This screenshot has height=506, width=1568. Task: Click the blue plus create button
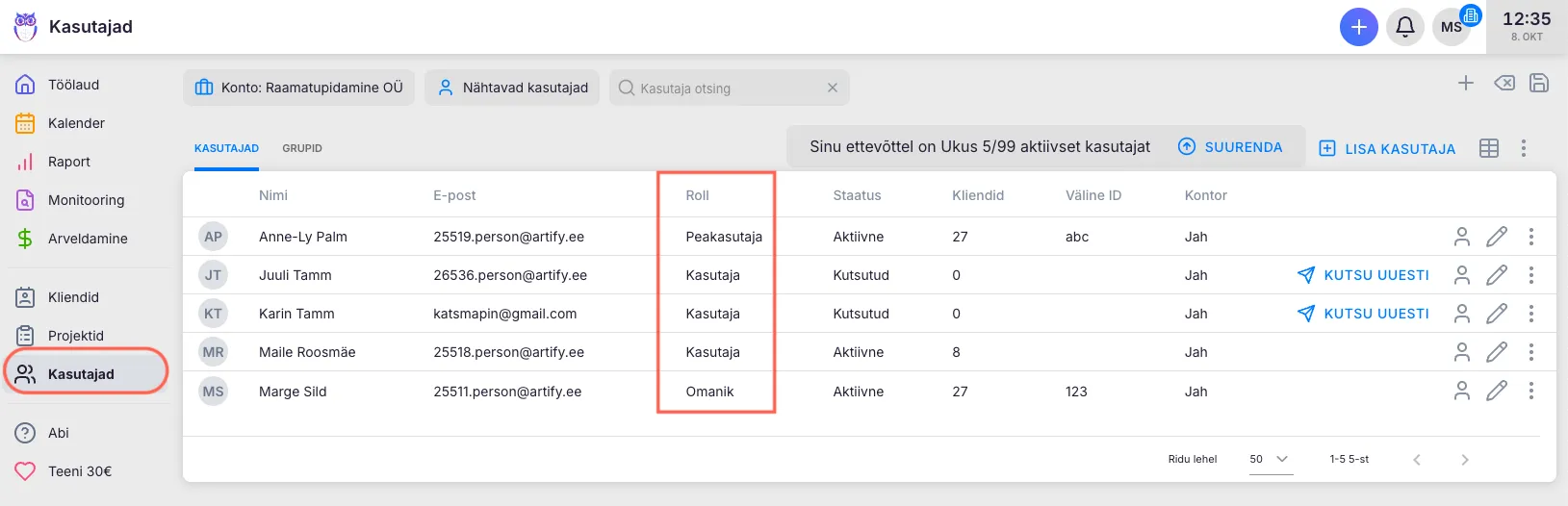click(x=1358, y=27)
